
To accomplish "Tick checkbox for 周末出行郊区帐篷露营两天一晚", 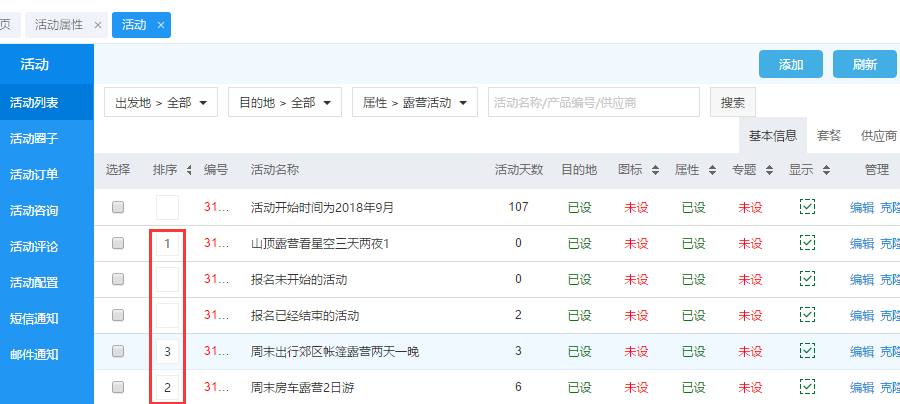I will coord(118,351).
